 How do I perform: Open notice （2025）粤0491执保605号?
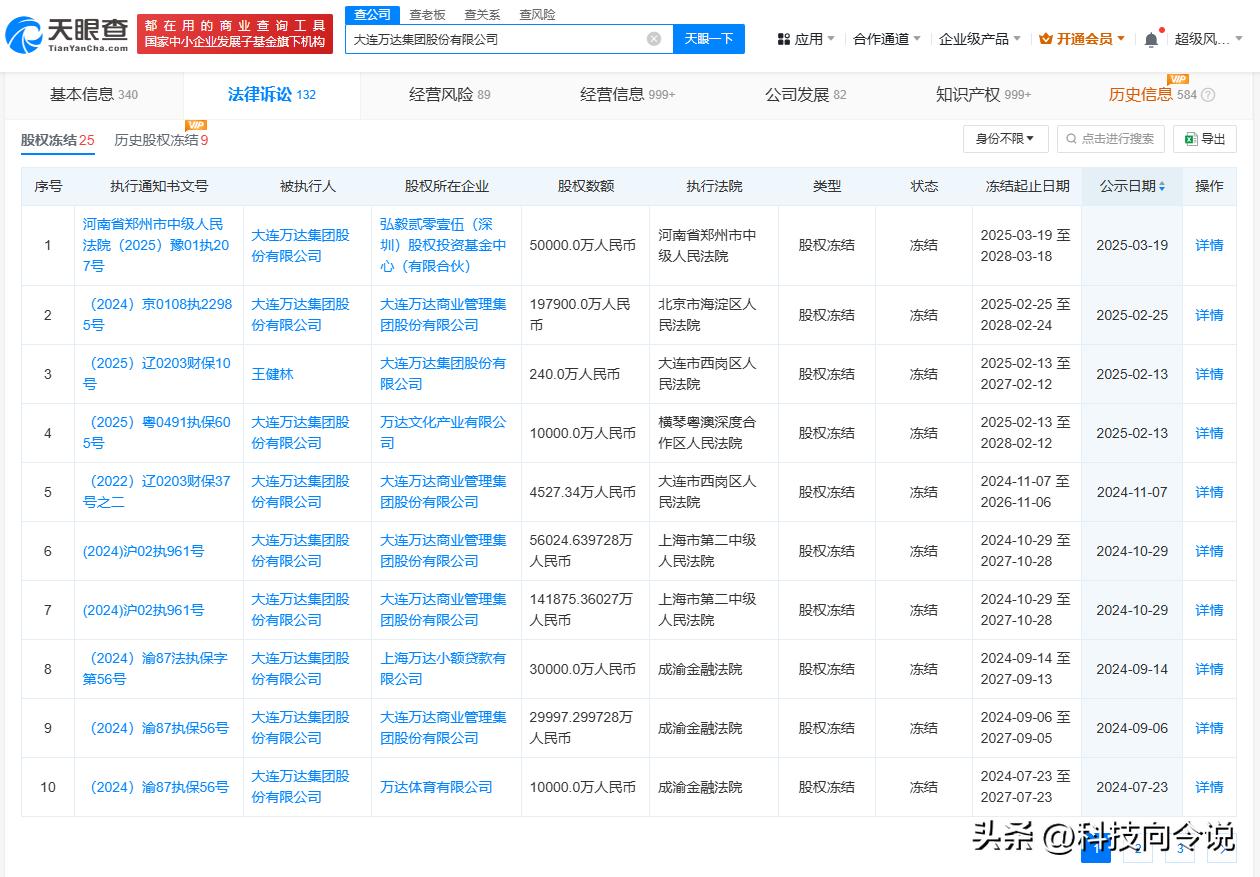(x=156, y=433)
